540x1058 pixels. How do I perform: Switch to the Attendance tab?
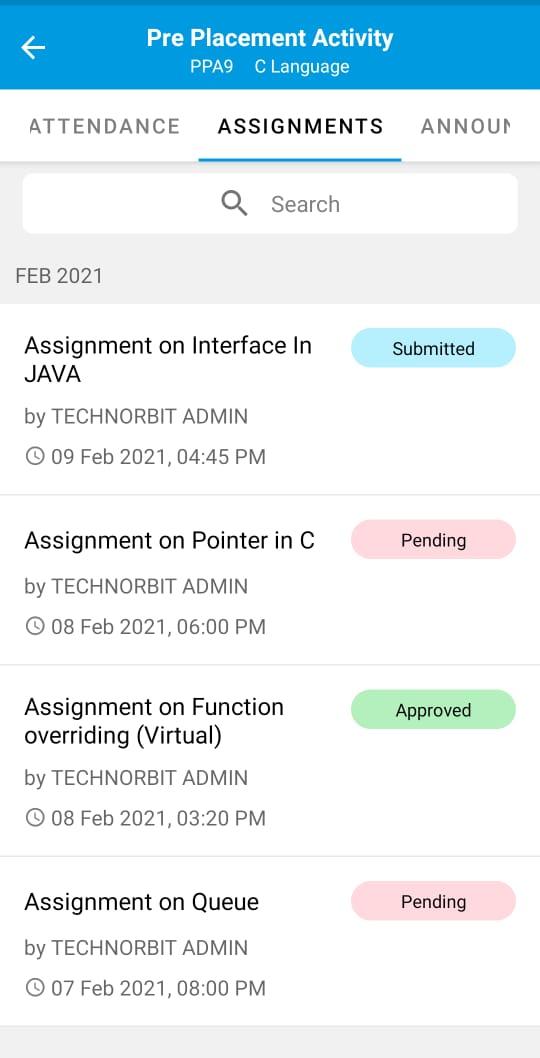click(105, 126)
